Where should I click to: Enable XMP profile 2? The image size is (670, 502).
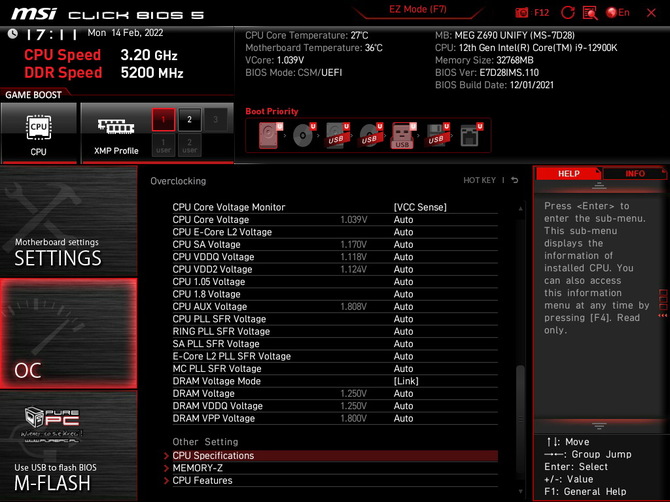coord(189,120)
